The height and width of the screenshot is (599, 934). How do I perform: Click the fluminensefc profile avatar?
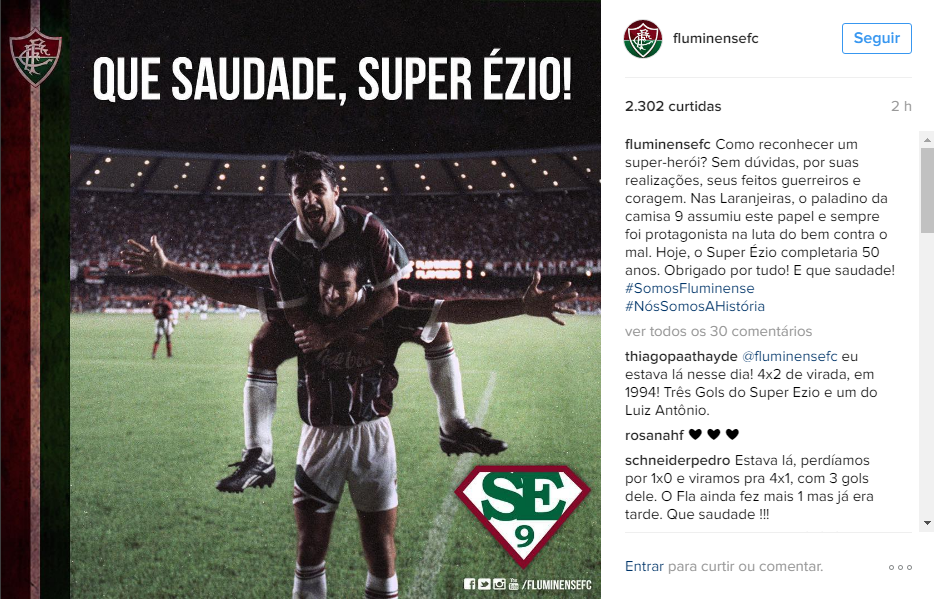click(x=643, y=39)
